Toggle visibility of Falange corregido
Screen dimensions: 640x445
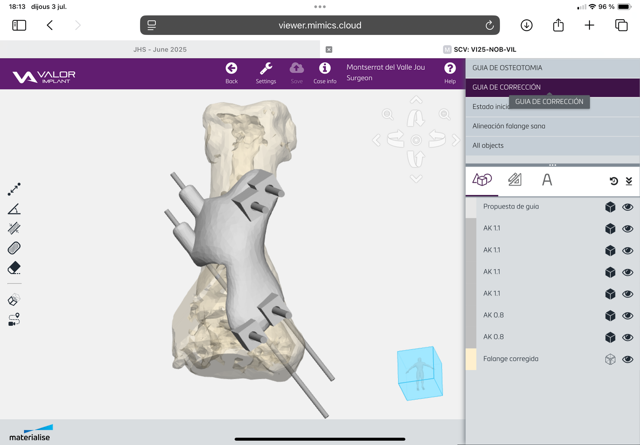[628, 359]
